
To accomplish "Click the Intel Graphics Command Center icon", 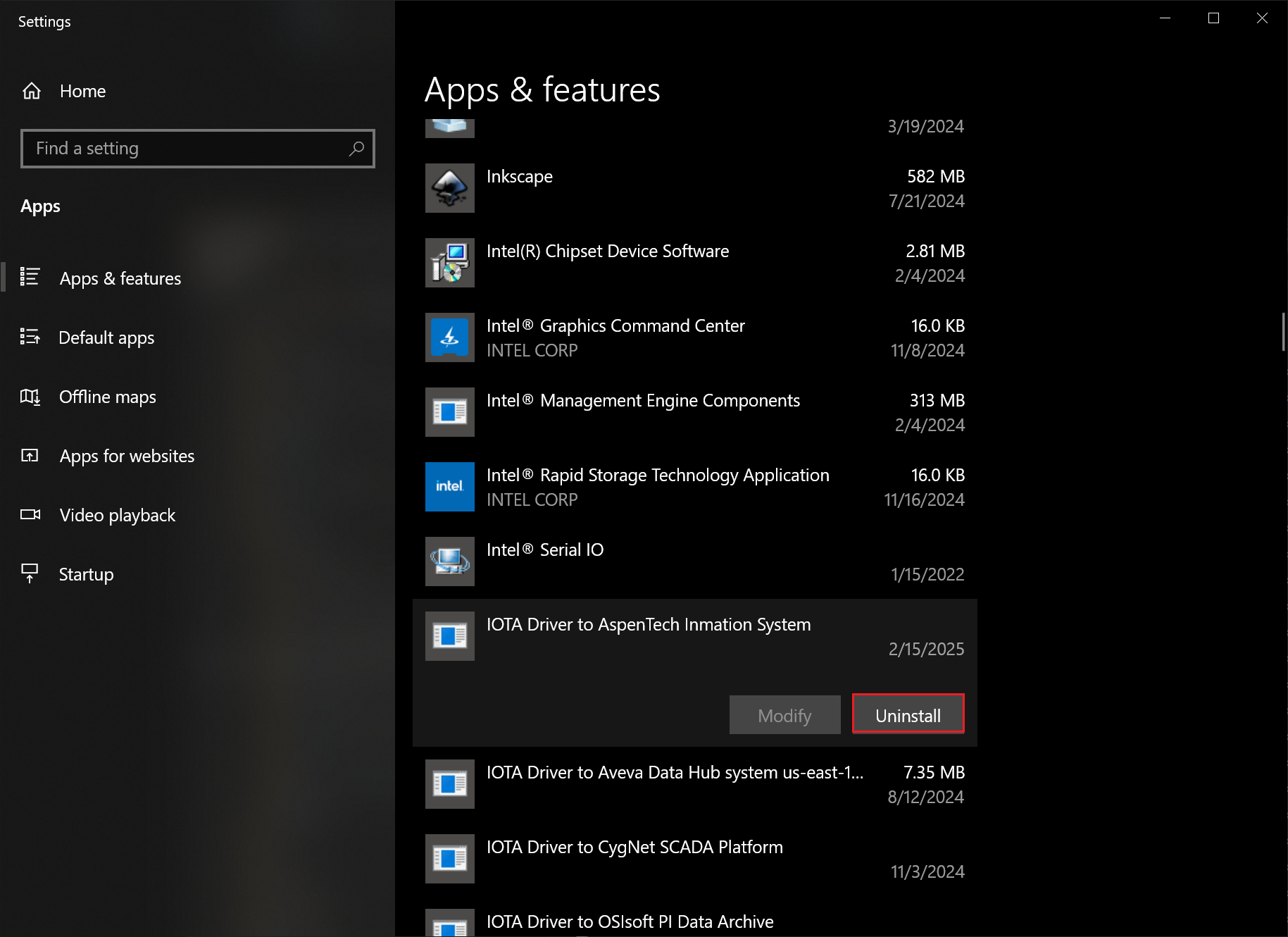I will click(x=450, y=337).
